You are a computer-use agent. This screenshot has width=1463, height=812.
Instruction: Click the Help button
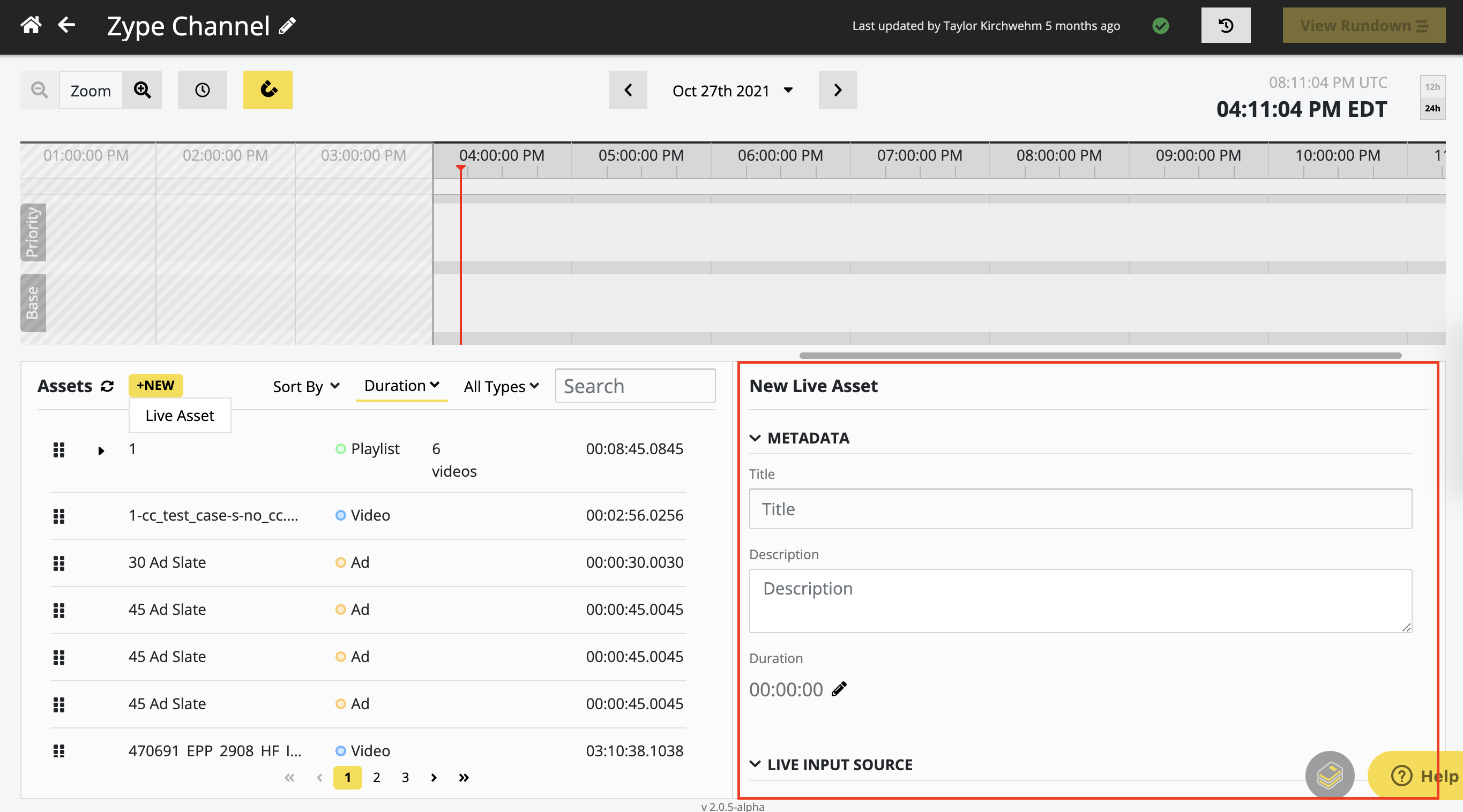pyautogui.click(x=1415, y=775)
